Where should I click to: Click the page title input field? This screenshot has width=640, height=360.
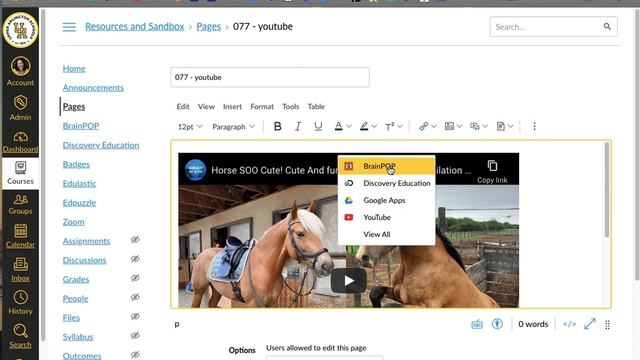point(270,77)
